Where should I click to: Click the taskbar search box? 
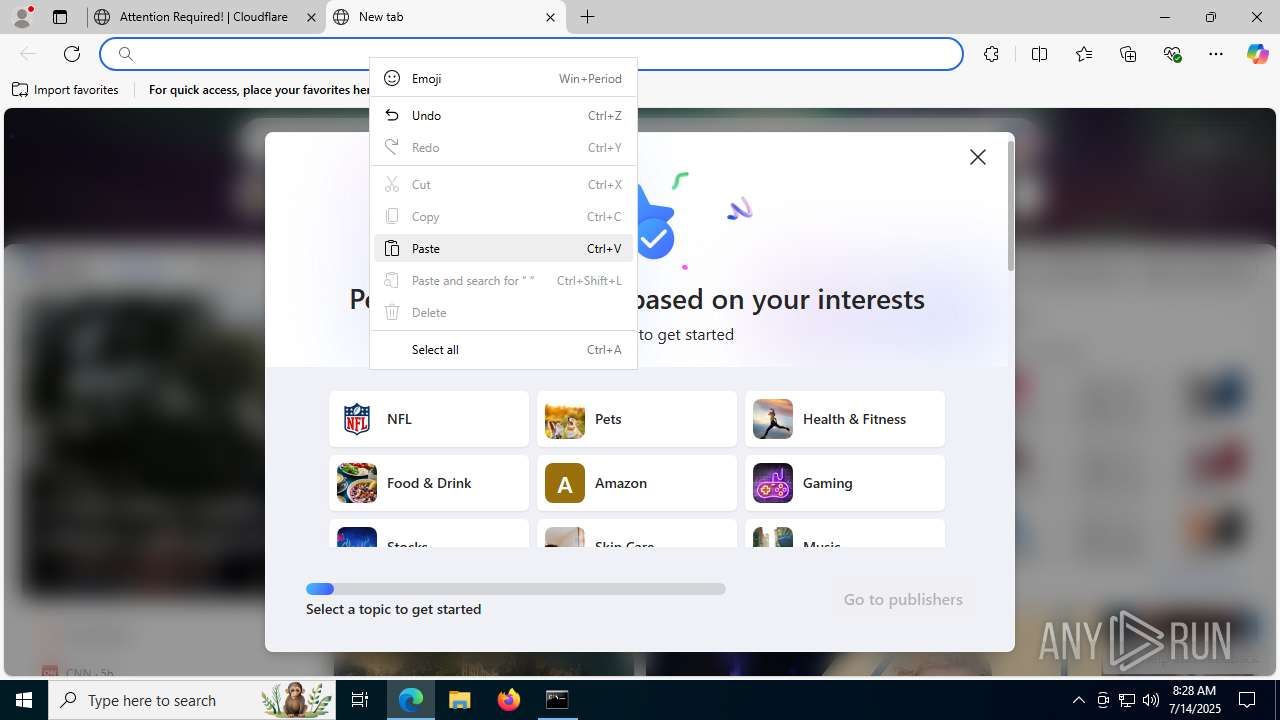[193, 700]
